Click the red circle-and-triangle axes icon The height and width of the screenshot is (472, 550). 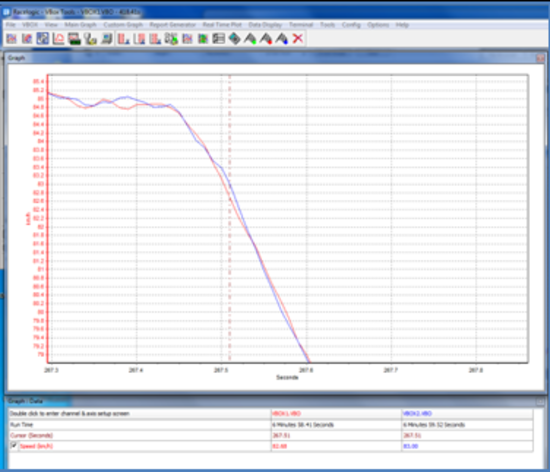[x=59, y=38]
